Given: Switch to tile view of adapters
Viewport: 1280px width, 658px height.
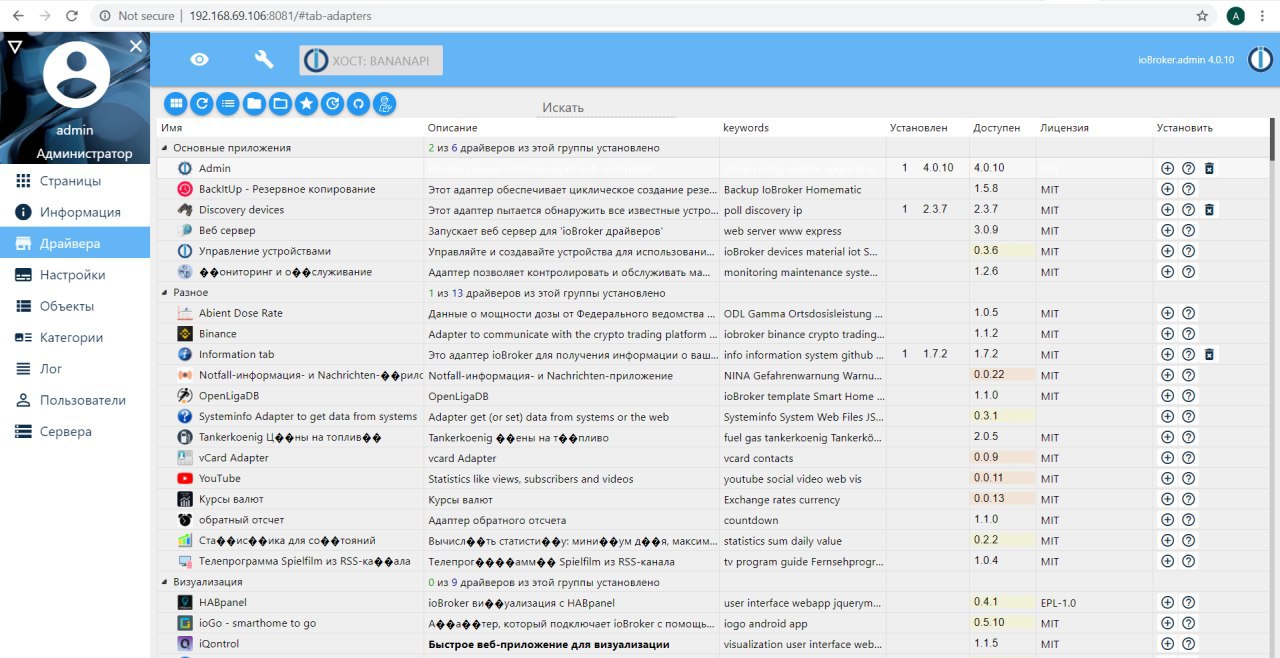Looking at the screenshot, I should (176, 103).
